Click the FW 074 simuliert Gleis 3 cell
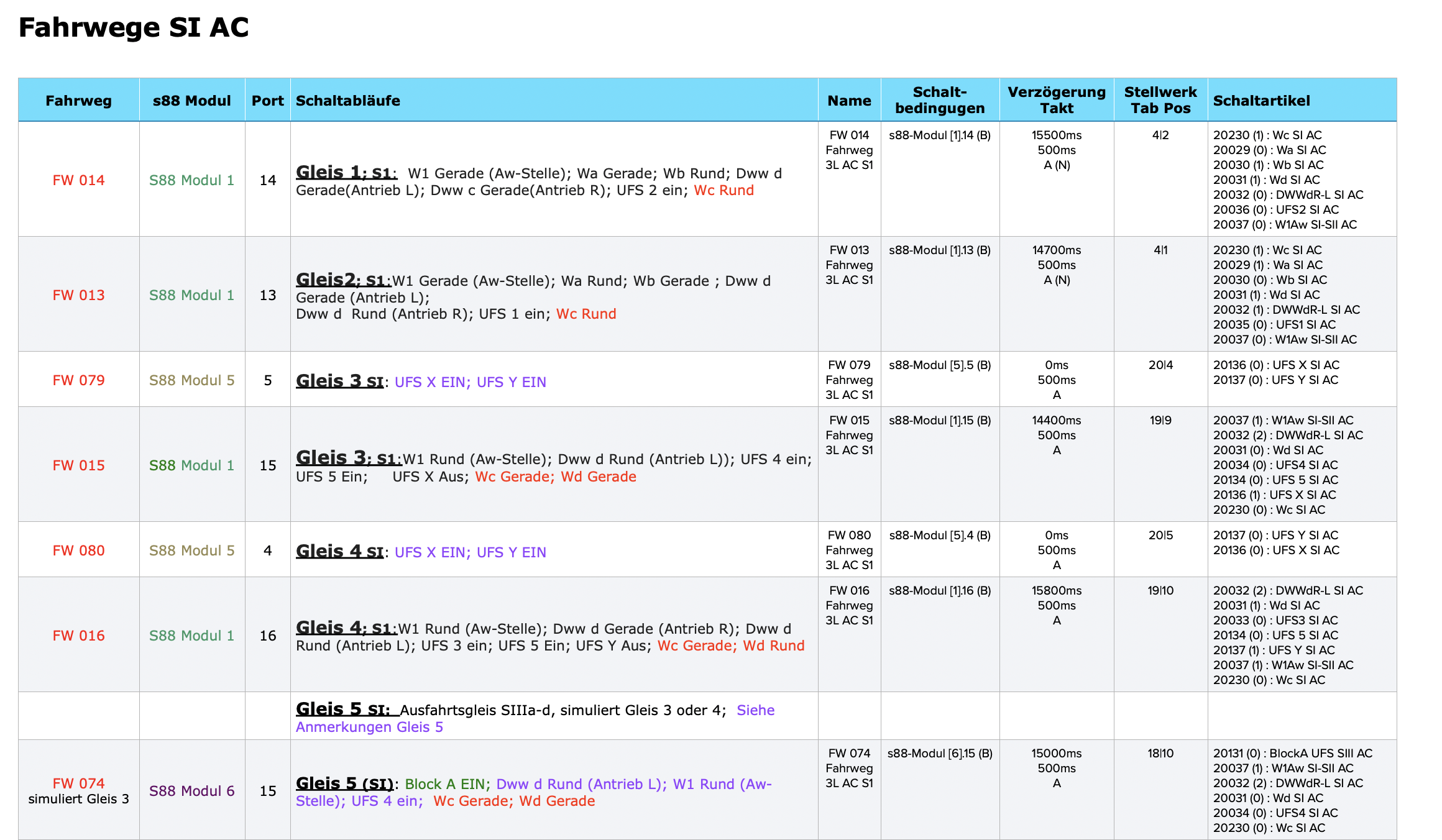This screenshot has height=840, width=1442. 78,790
